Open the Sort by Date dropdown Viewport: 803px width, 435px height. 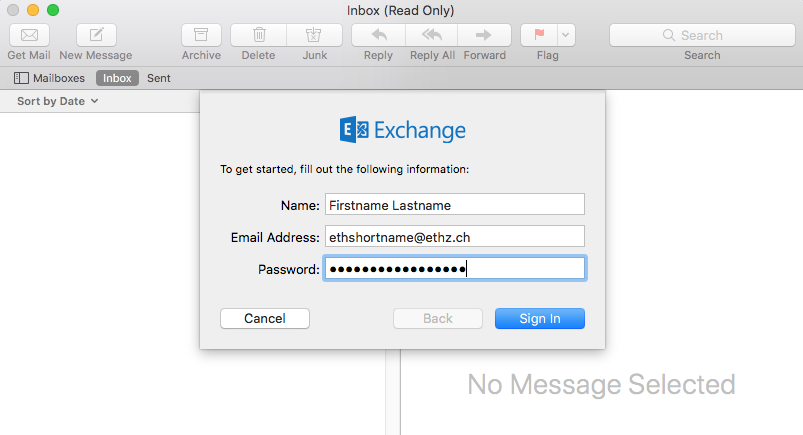(57, 101)
